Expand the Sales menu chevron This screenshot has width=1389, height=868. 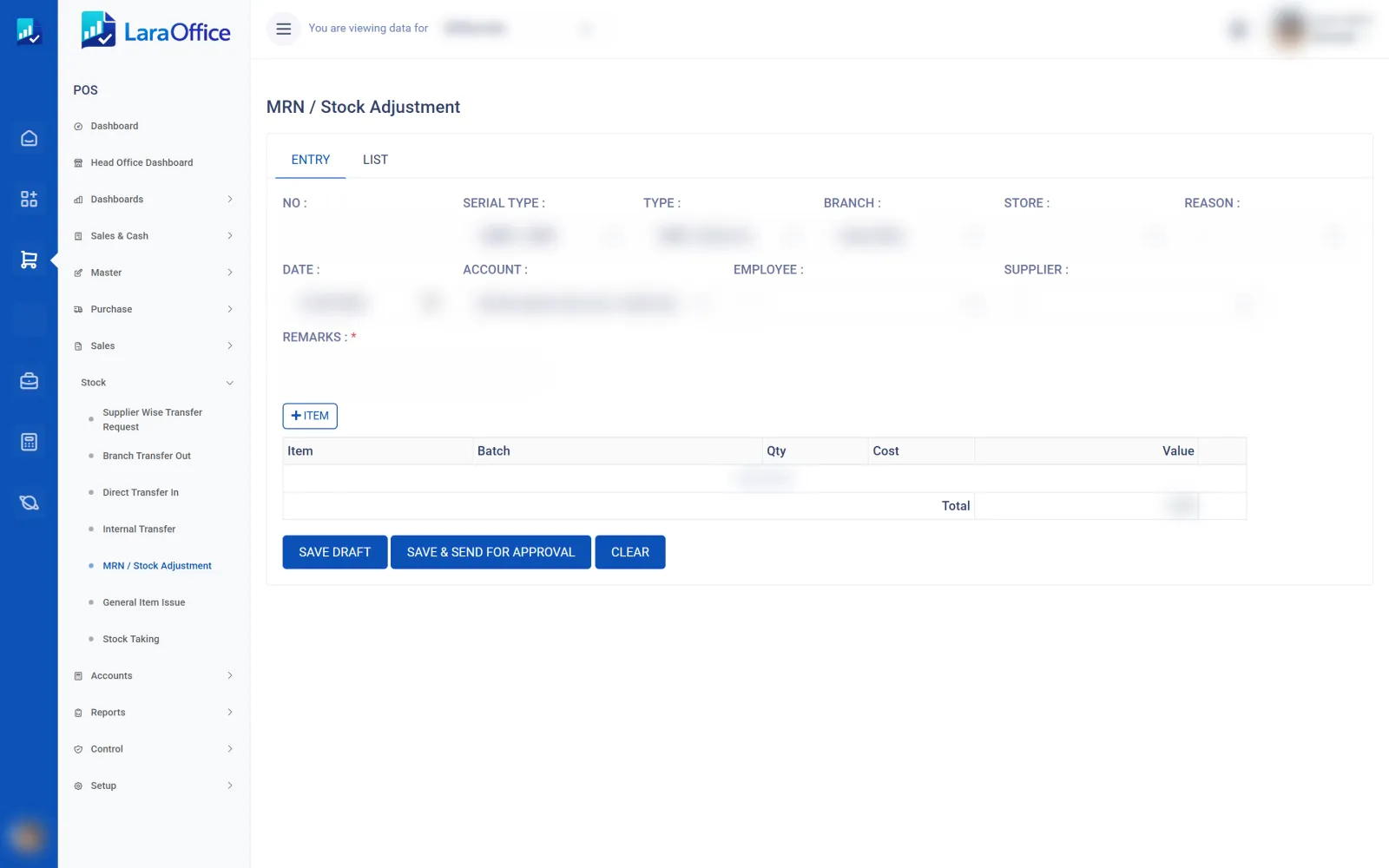[x=230, y=345]
